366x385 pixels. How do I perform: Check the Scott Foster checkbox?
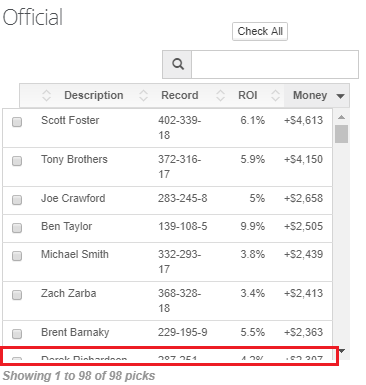17,122
